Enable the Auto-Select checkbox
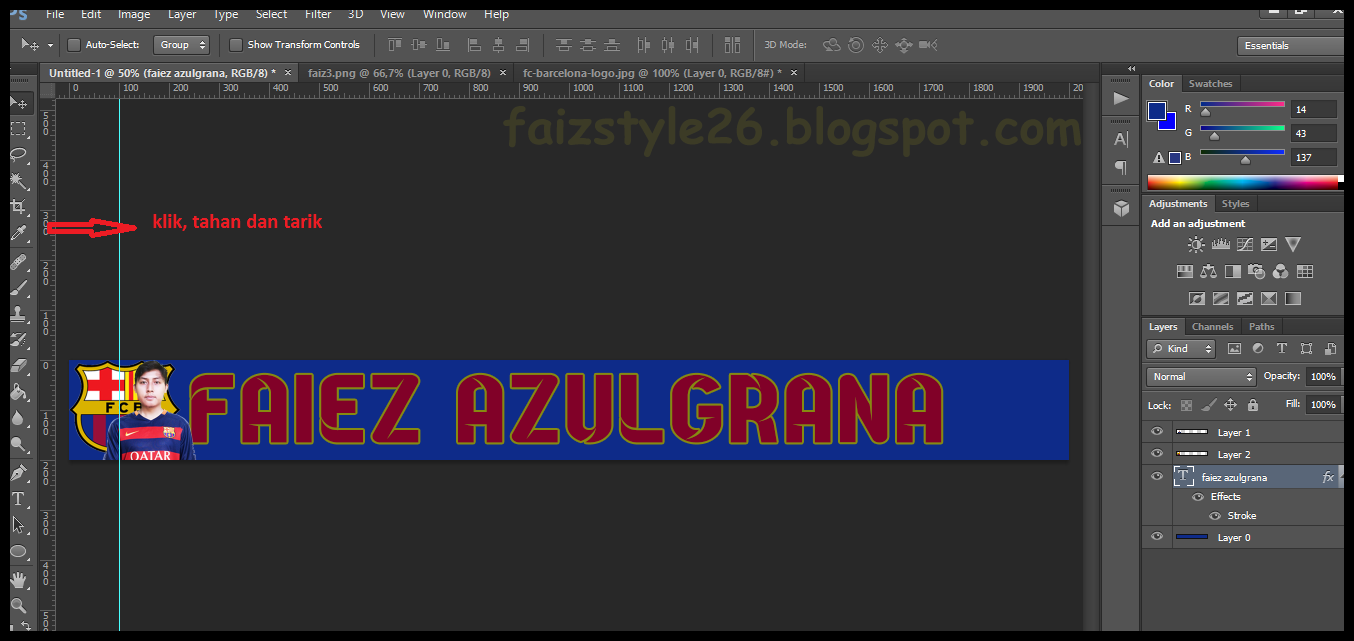 (x=74, y=45)
